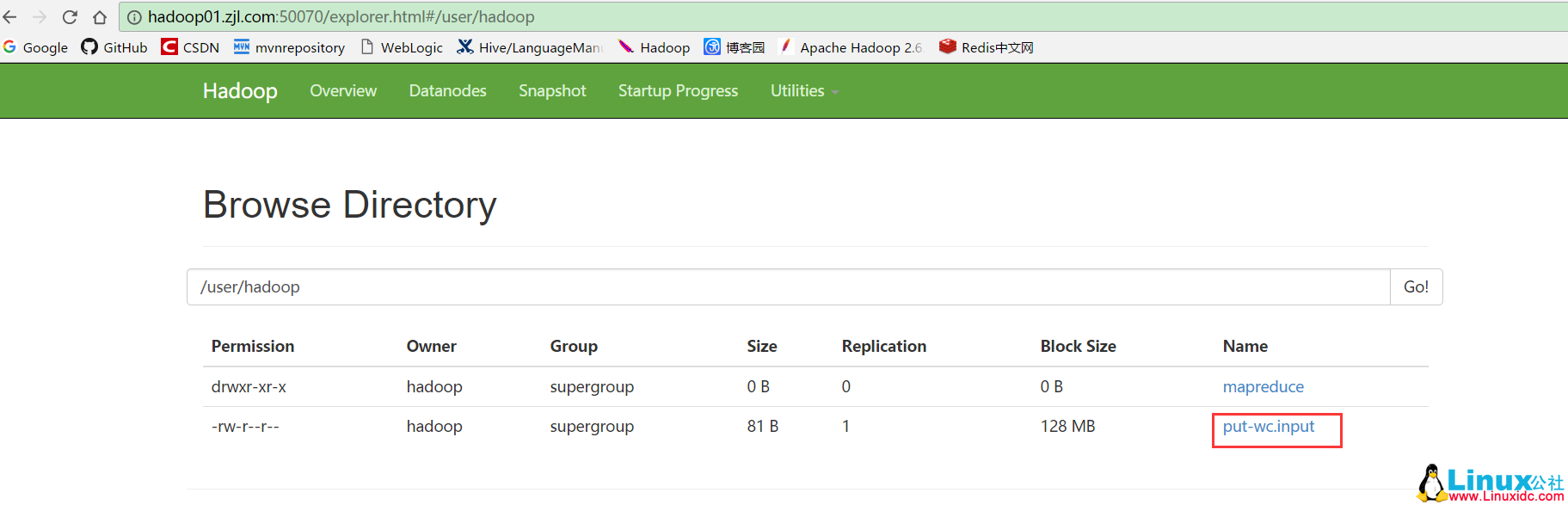
Task: Go to the Datanodes tab
Action: pyautogui.click(x=447, y=90)
